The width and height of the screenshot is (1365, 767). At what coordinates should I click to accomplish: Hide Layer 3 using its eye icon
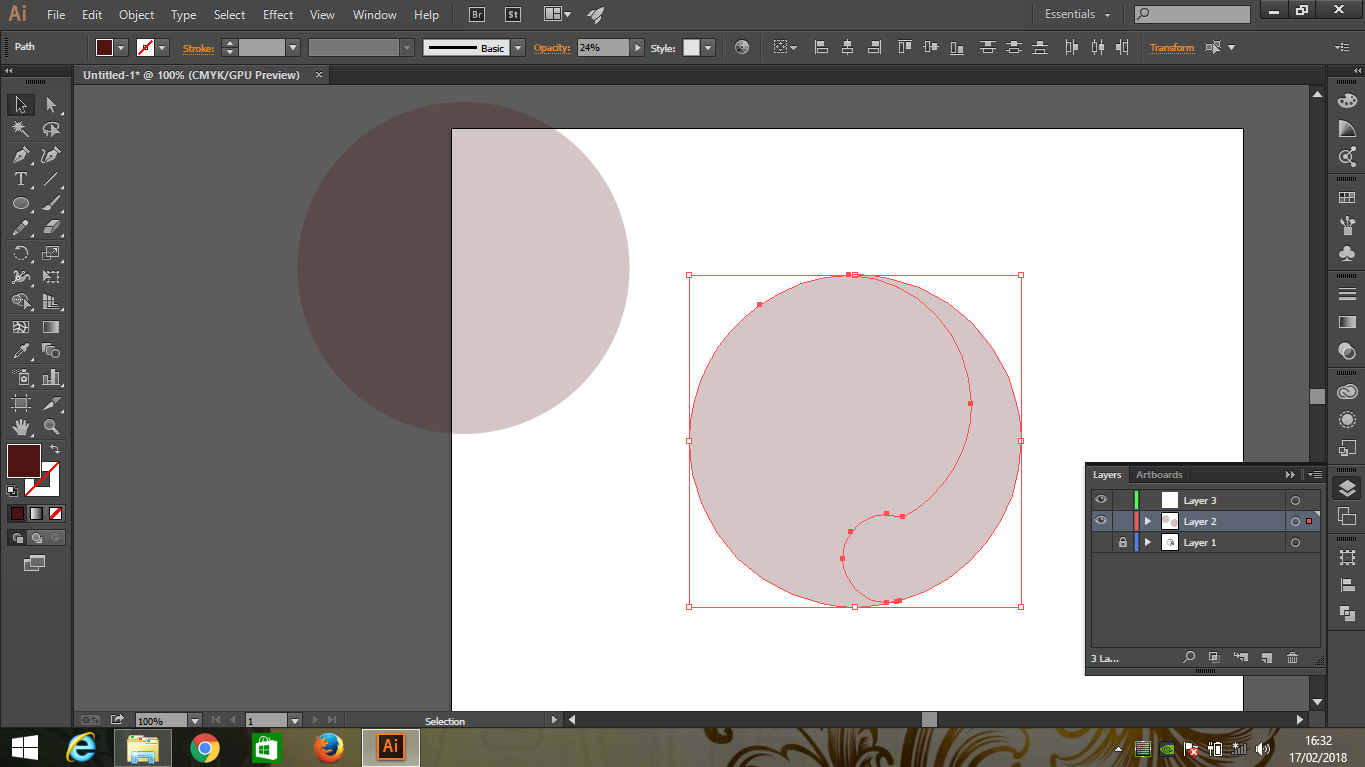coord(1101,500)
